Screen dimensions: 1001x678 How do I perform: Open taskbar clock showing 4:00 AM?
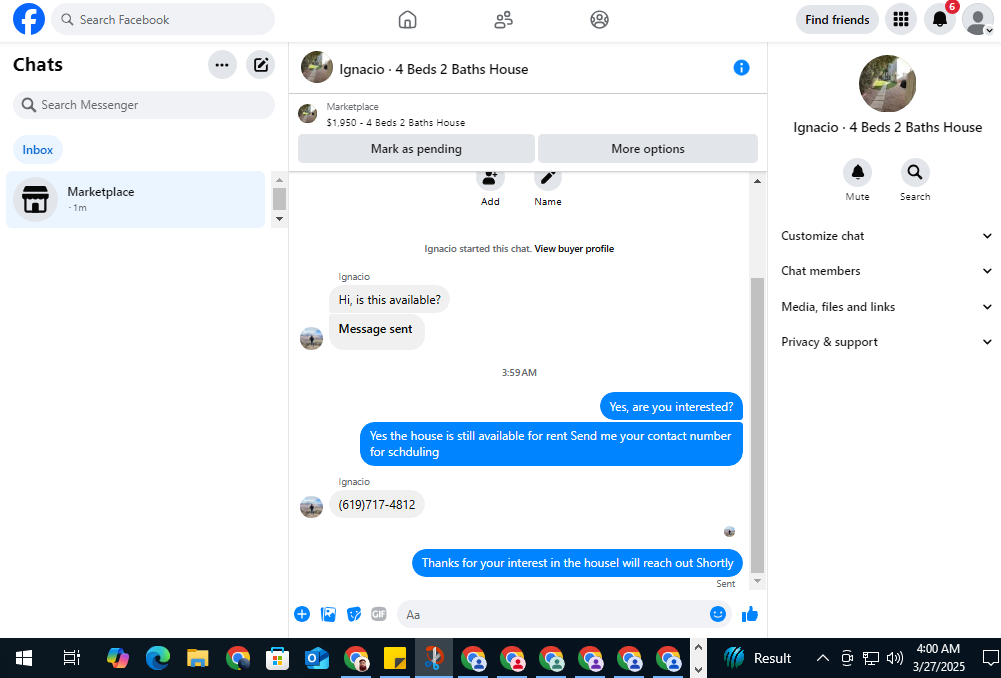[x=938, y=658]
